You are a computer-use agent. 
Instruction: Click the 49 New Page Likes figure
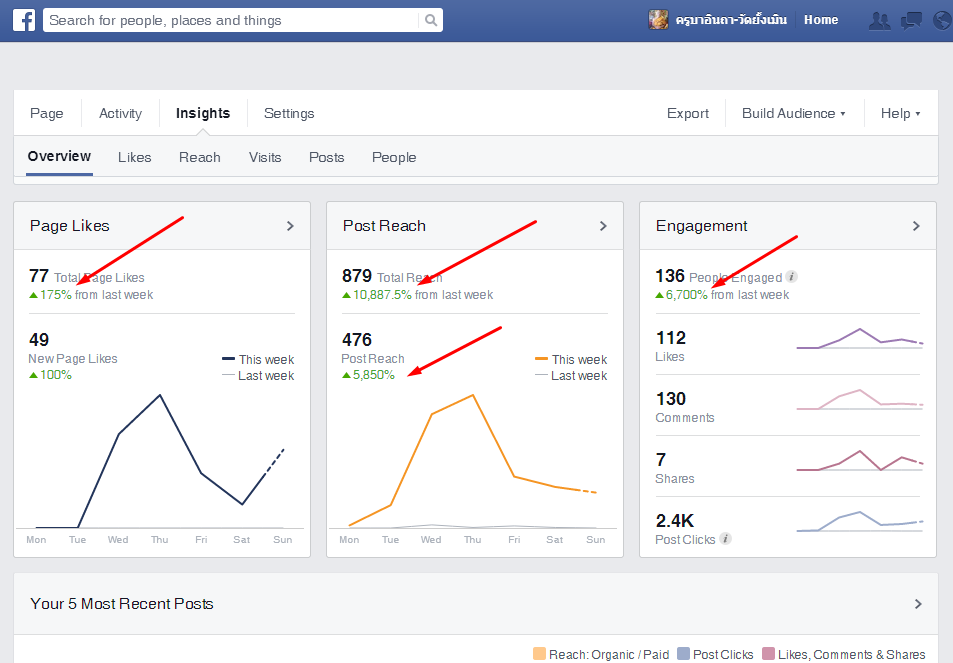point(39,340)
